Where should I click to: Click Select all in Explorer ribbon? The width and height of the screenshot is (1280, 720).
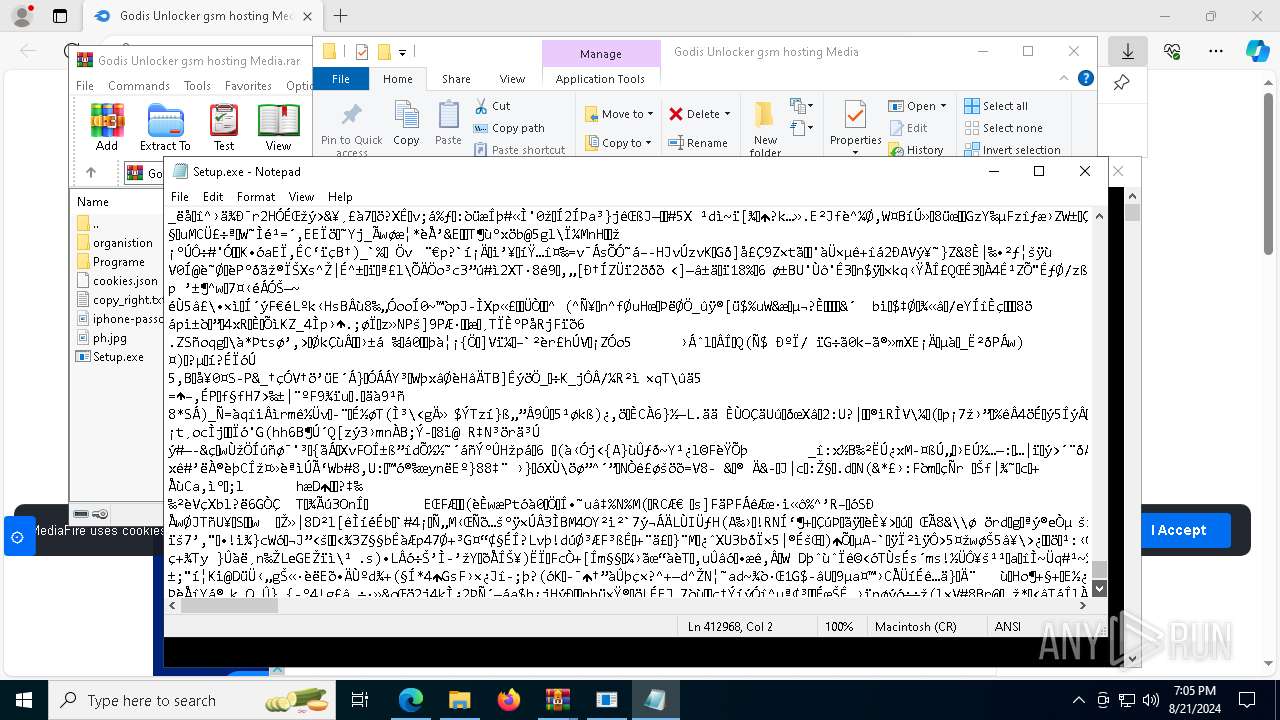996,106
